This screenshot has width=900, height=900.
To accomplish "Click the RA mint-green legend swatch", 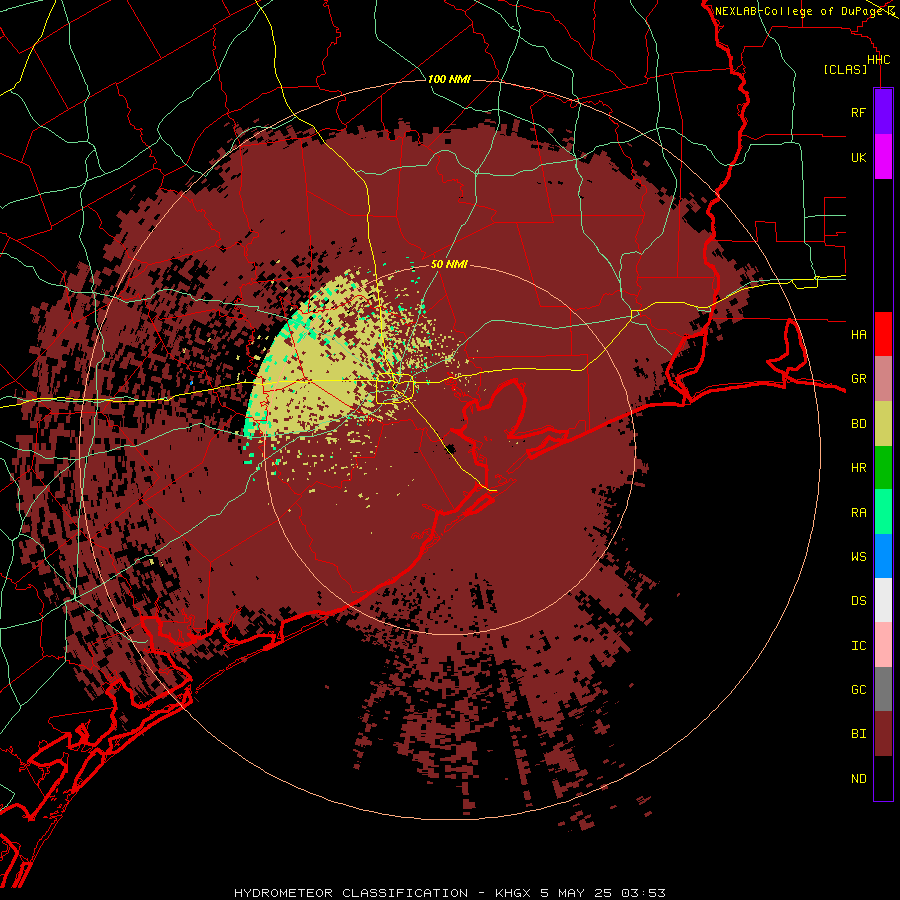I will (x=883, y=512).
